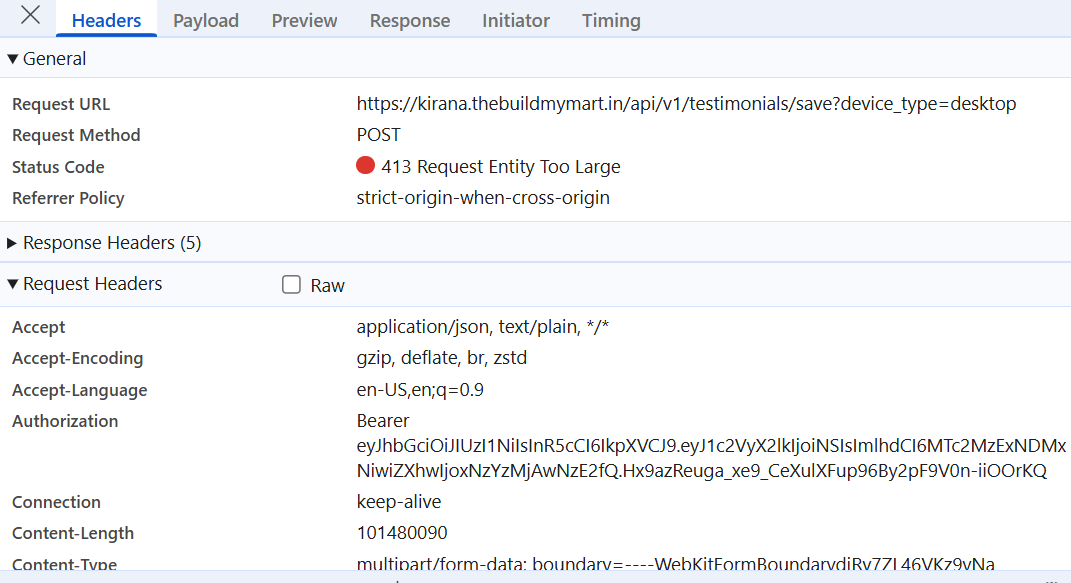1071x583 pixels.
Task: Enable the Raw checkbox
Action: pos(292,285)
